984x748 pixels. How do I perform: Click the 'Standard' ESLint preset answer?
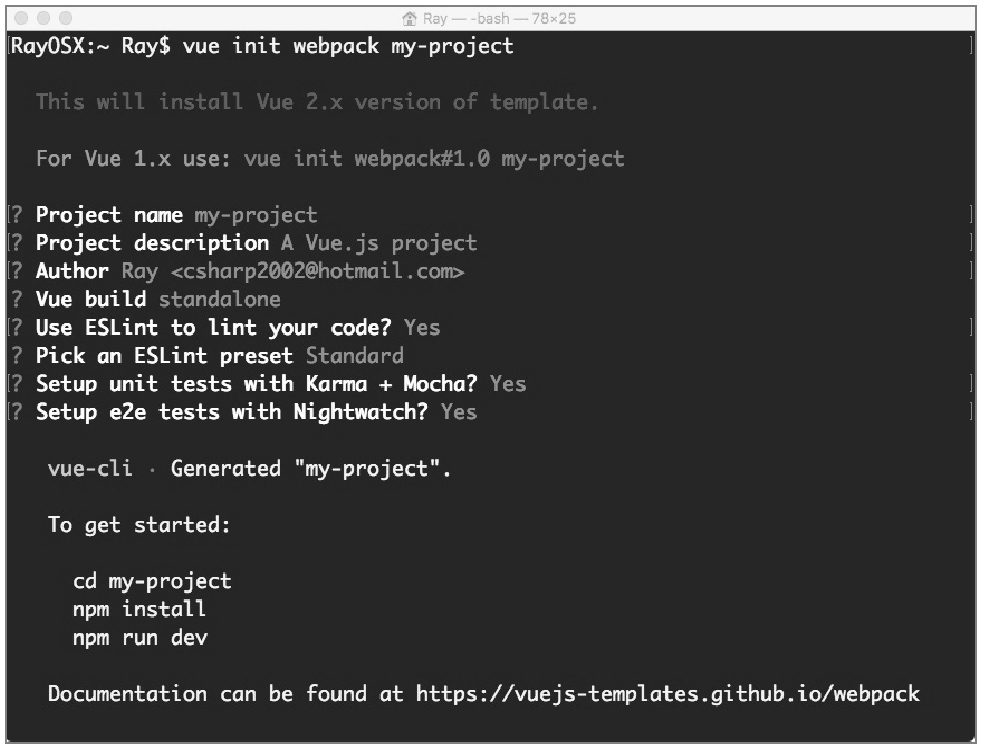(355, 356)
